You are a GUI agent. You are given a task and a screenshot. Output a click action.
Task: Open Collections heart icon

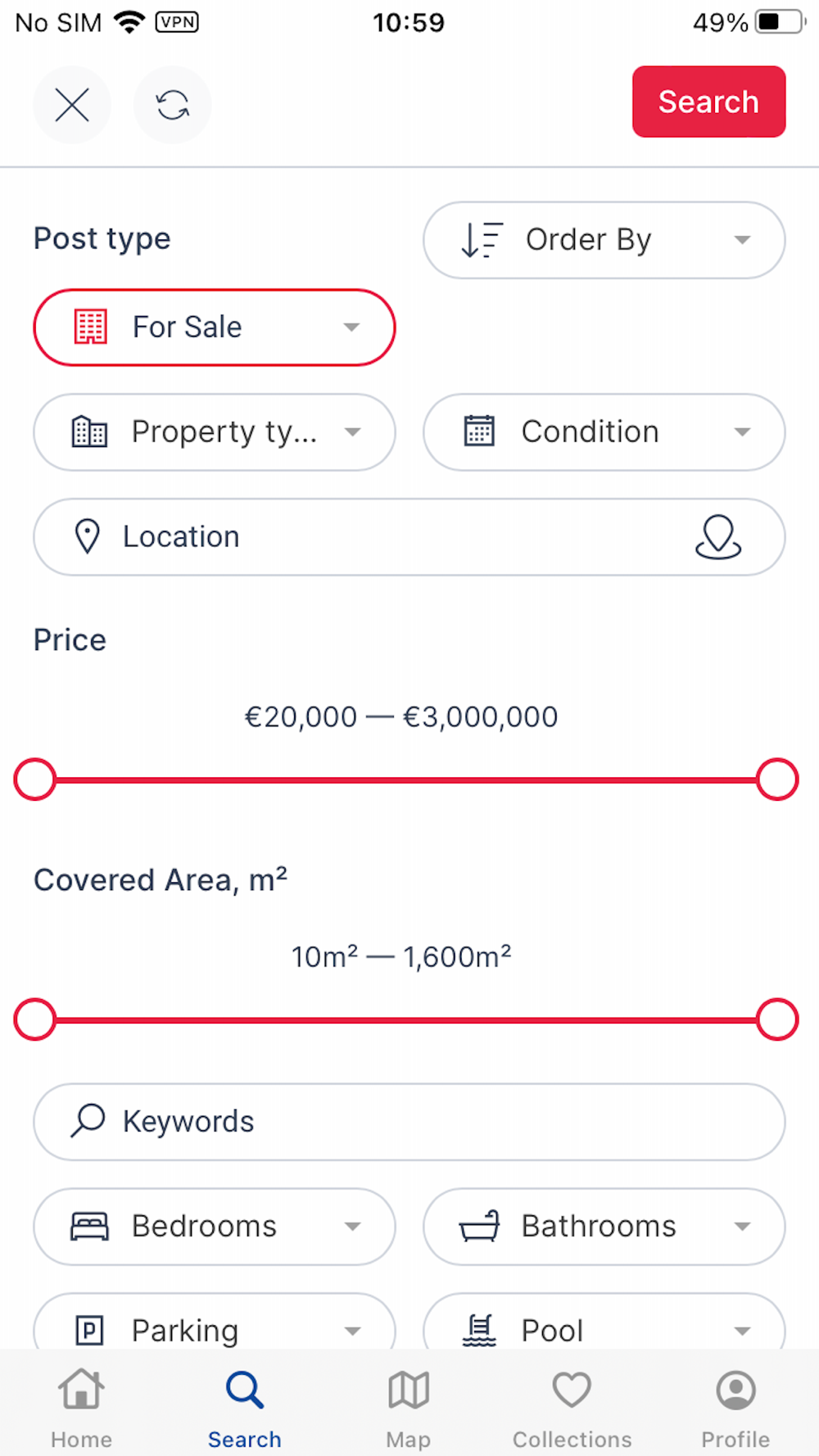pyautogui.click(x=572, y=1390)
